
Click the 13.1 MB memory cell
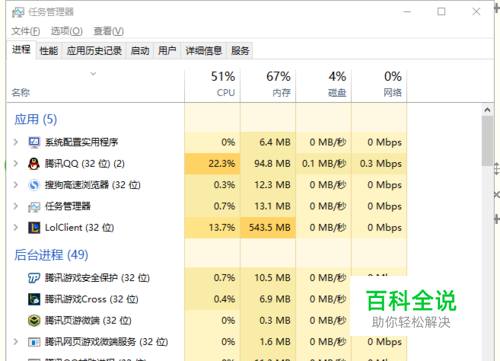click(268, 206)
